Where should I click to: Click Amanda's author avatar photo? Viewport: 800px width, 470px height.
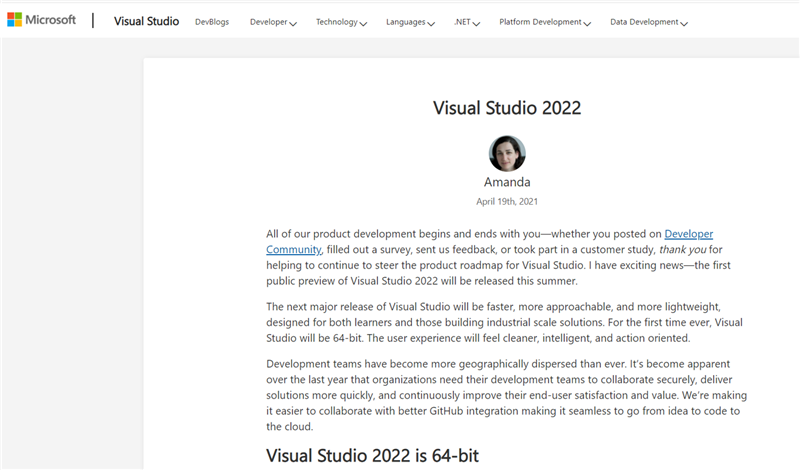click(507, 154)
